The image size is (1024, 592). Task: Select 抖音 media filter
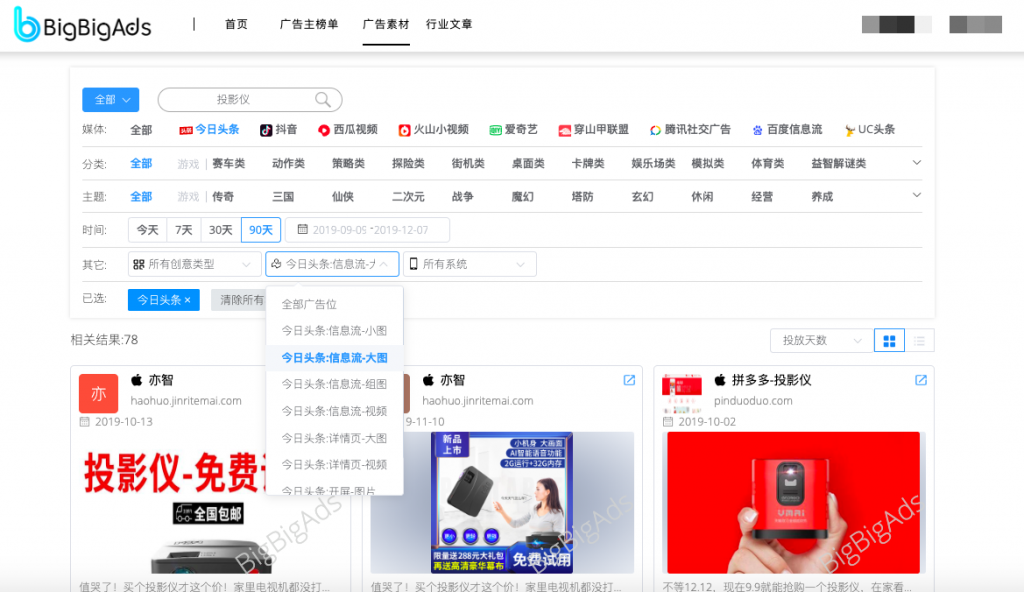pos(278,129)
